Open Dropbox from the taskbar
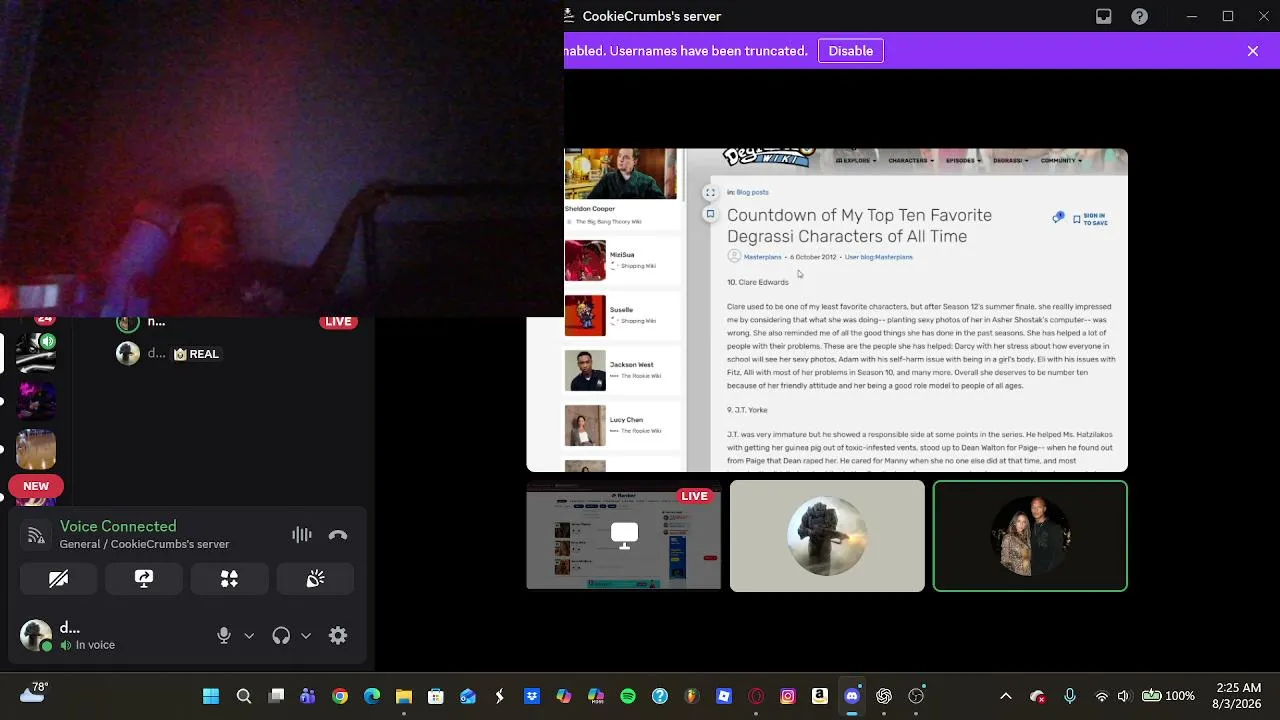 click(532, 696)
